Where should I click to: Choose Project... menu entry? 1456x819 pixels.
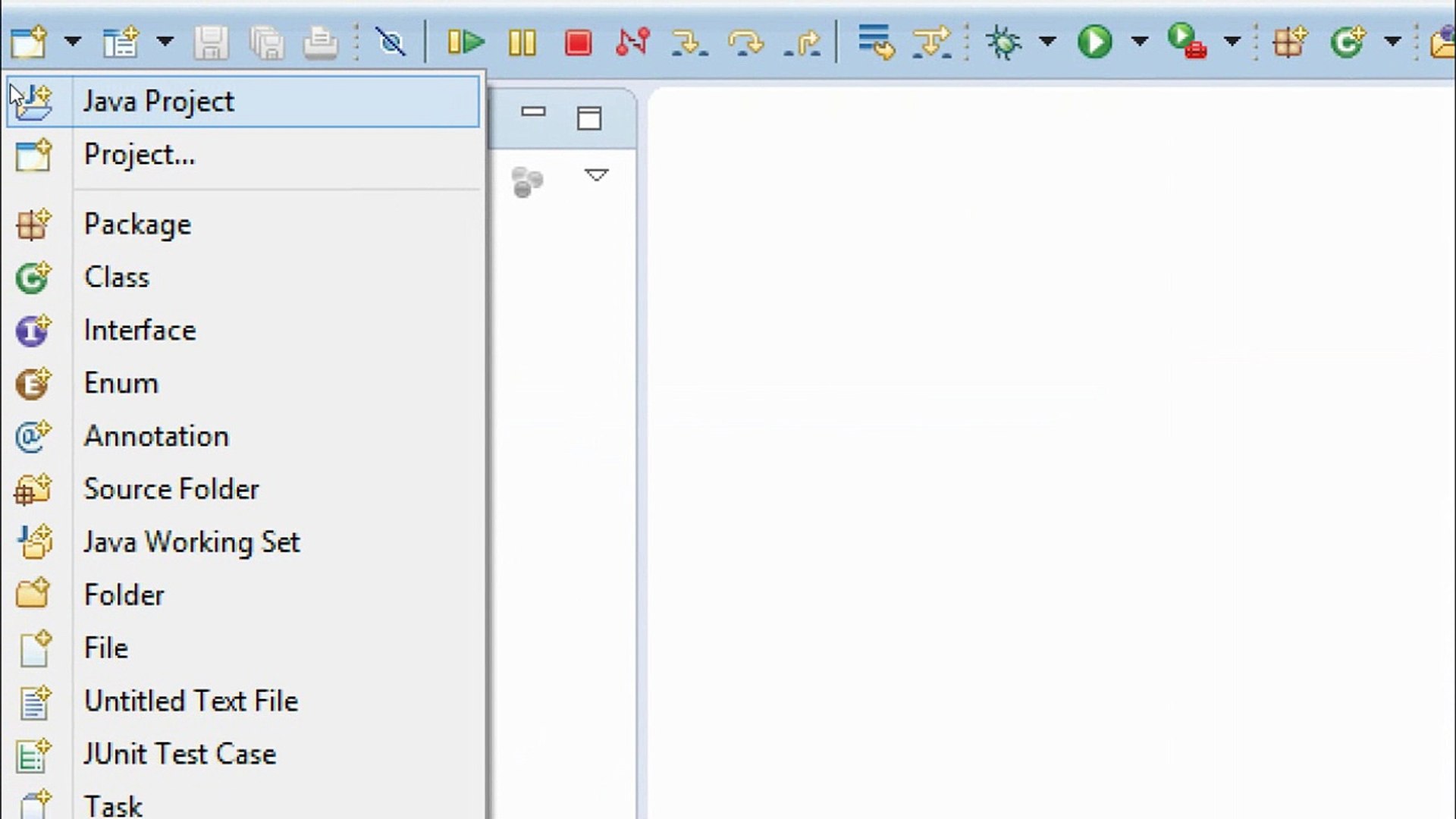(x=243, y=155)
